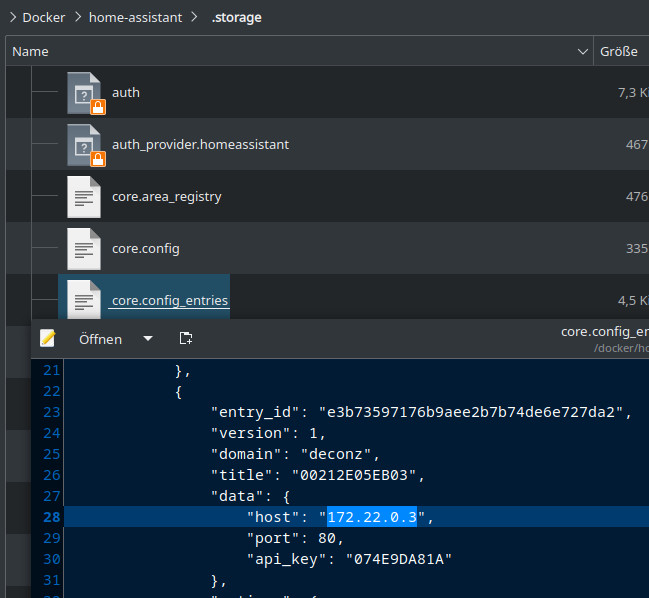Viewport: 649px width, 598px height.
Task: Navigate to Docker in the breadcrumb
Action: [x=43, y=17]
